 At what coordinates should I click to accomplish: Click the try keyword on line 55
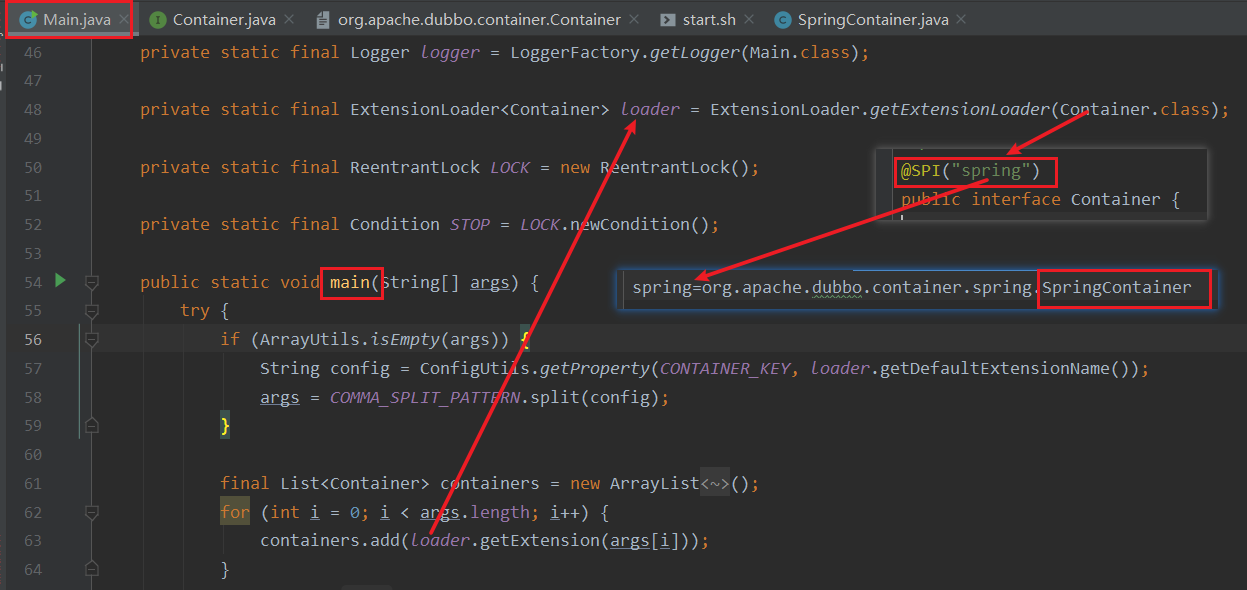point(195,311)
